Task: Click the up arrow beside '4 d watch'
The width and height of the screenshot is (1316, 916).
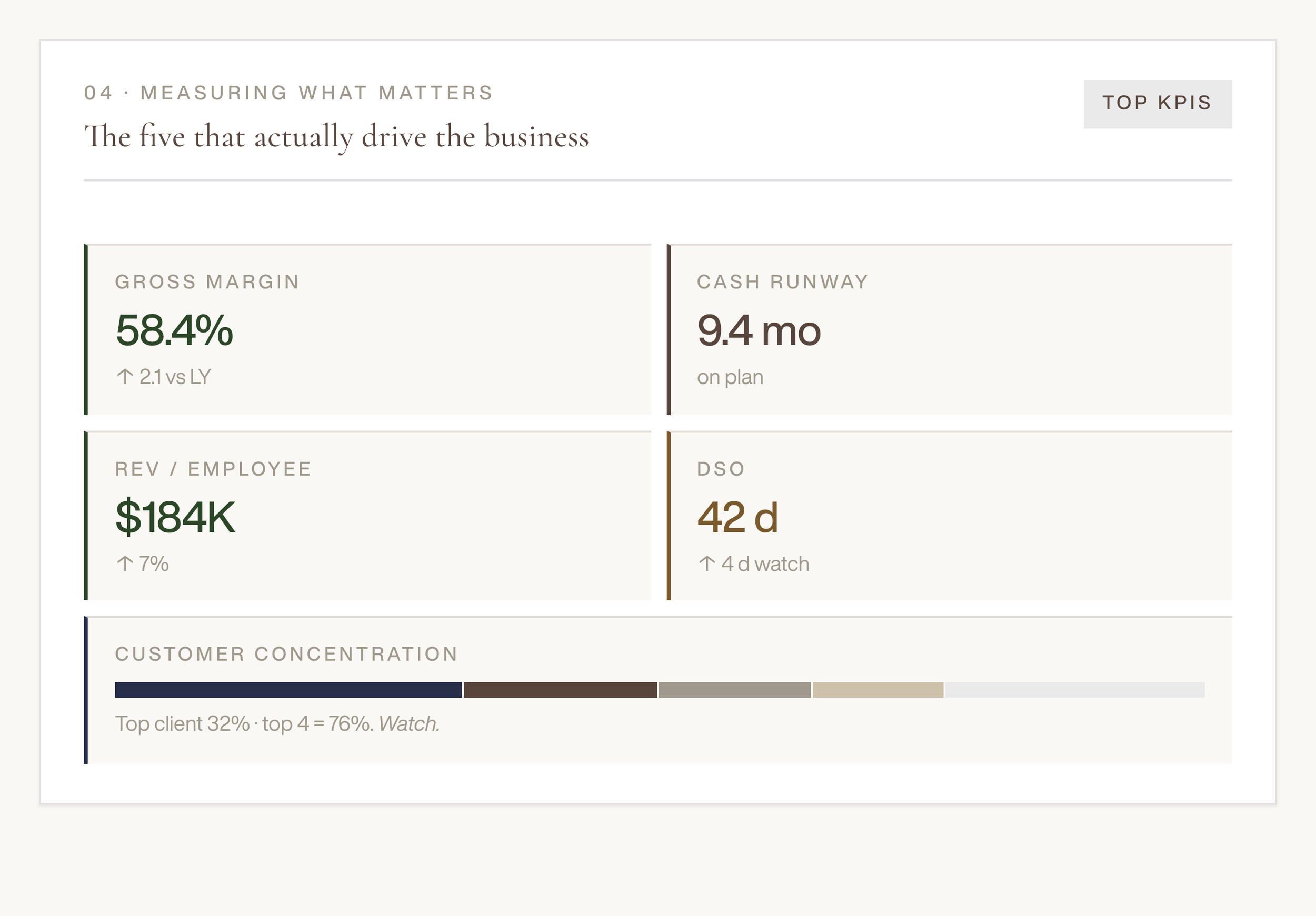Action: pos(707,563)
